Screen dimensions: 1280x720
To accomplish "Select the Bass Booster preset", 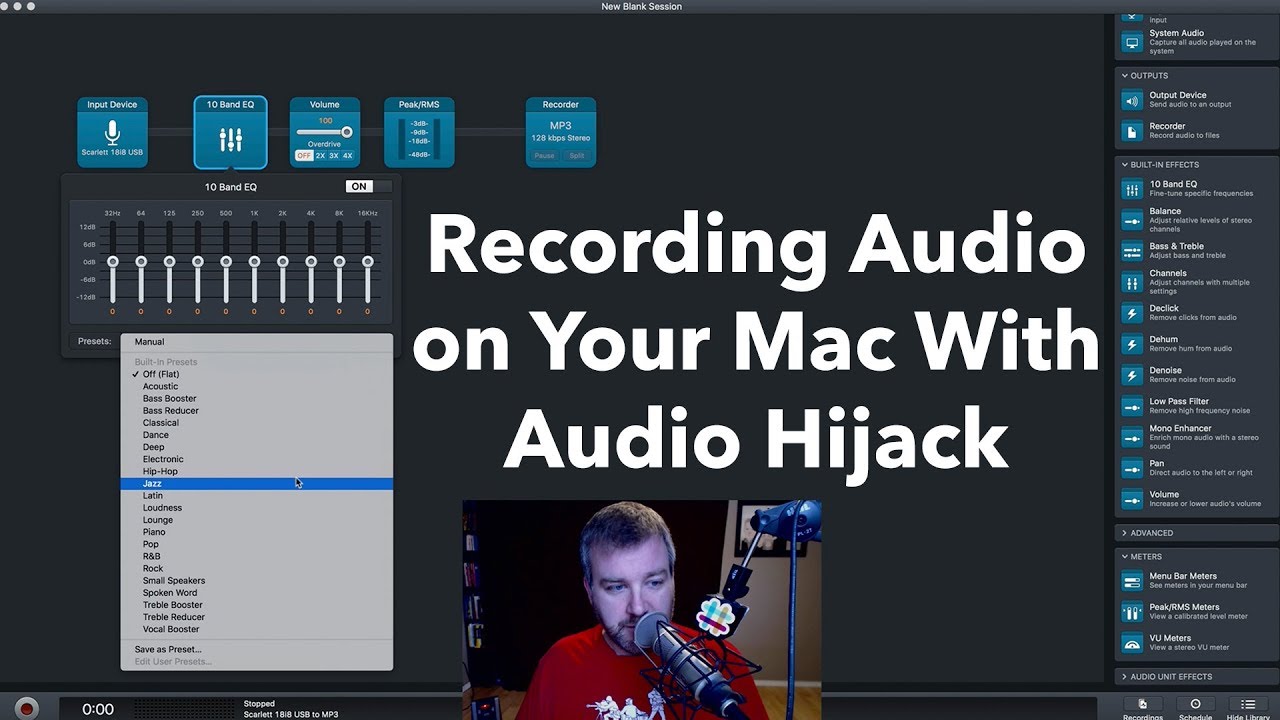I will coord(257,398).
